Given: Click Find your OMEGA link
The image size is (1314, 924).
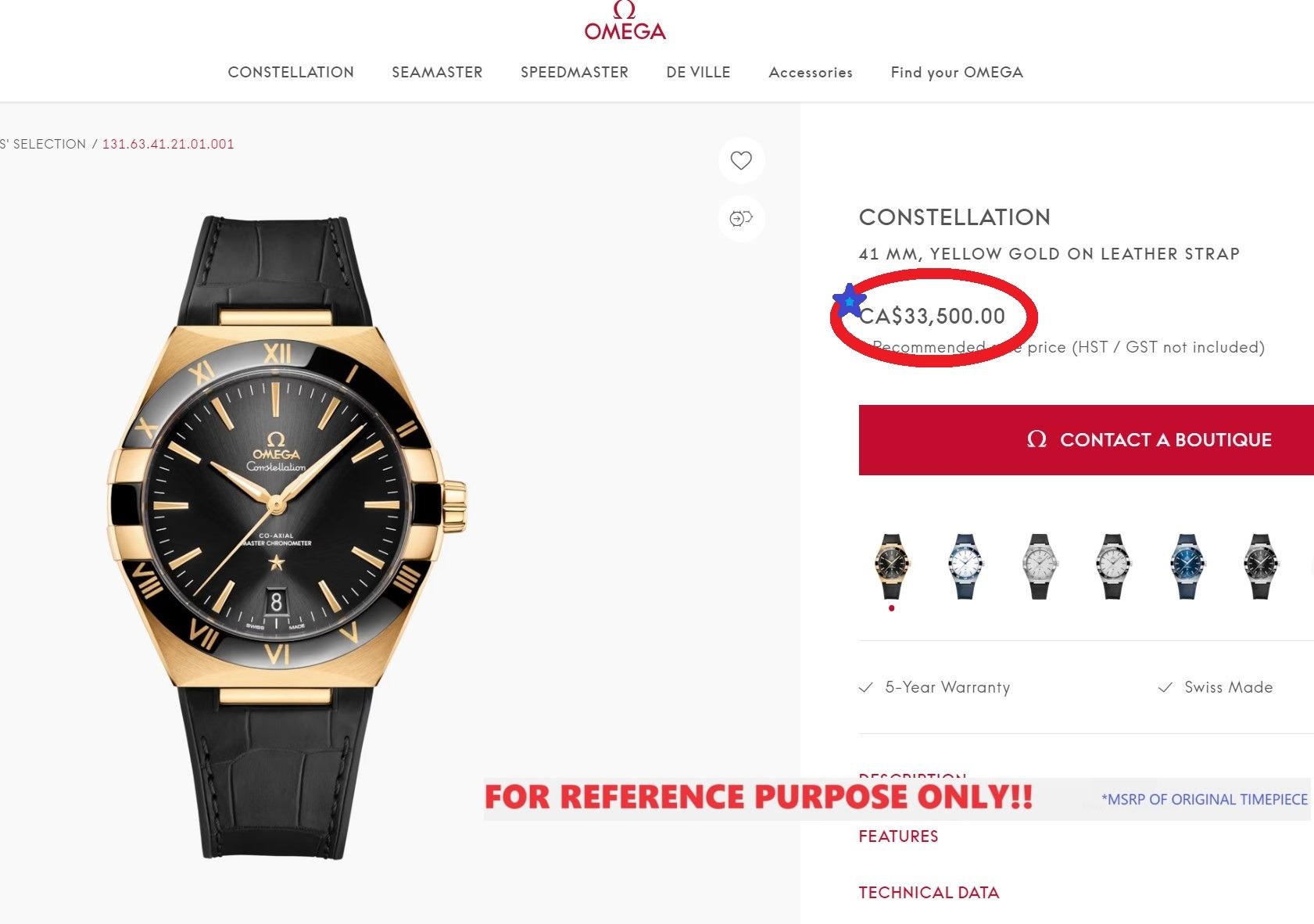Looking at the screenshot, I should pyautogui.click(x=957, y=73).
